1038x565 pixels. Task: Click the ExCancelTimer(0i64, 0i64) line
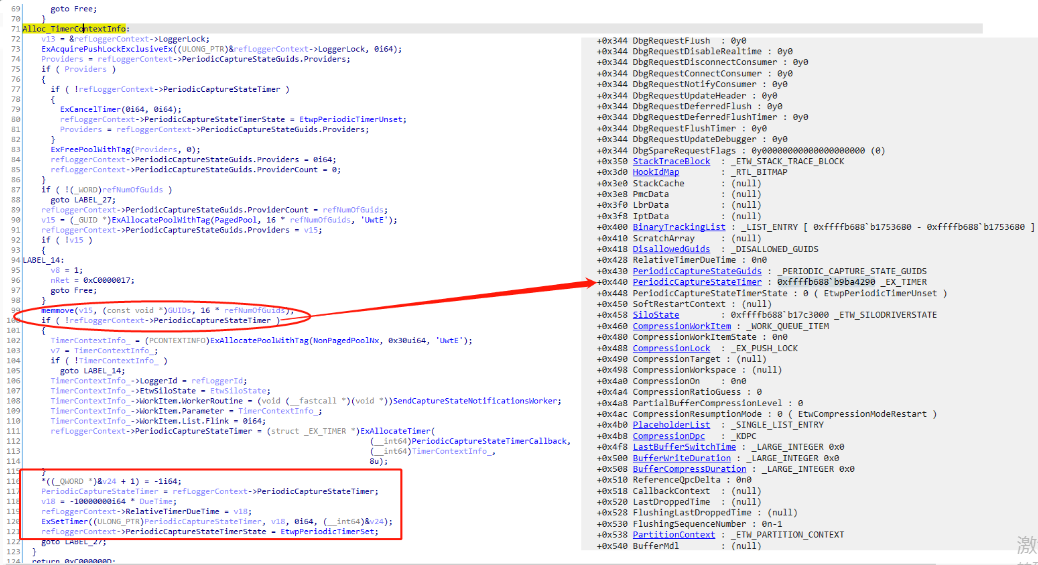(120, 109)
